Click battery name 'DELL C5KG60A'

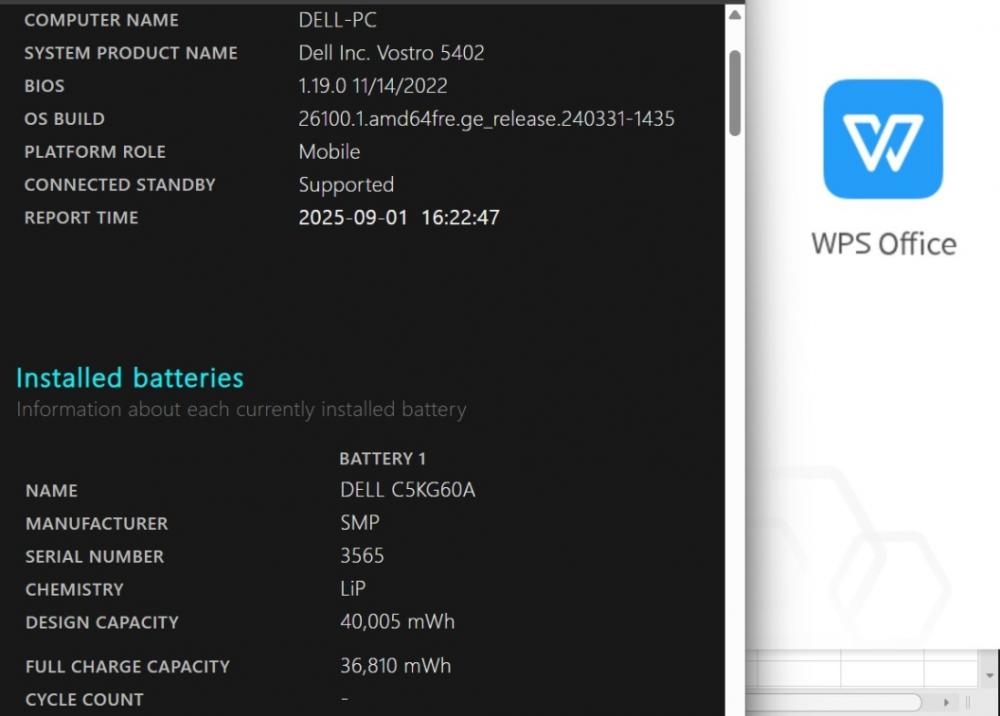407,490
